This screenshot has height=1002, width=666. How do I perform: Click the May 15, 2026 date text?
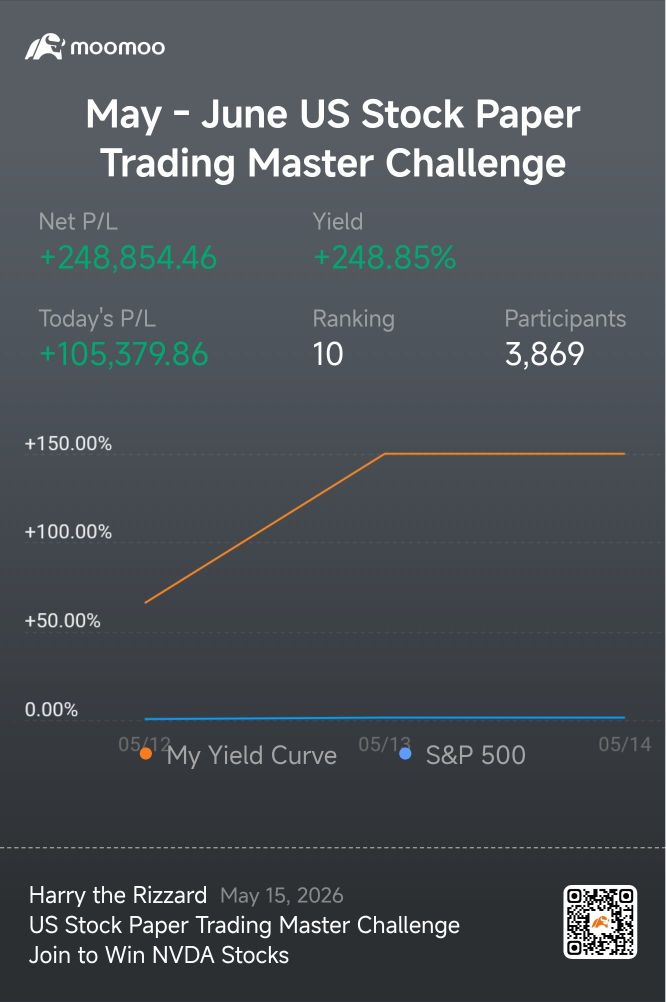[x=281, y=896]
